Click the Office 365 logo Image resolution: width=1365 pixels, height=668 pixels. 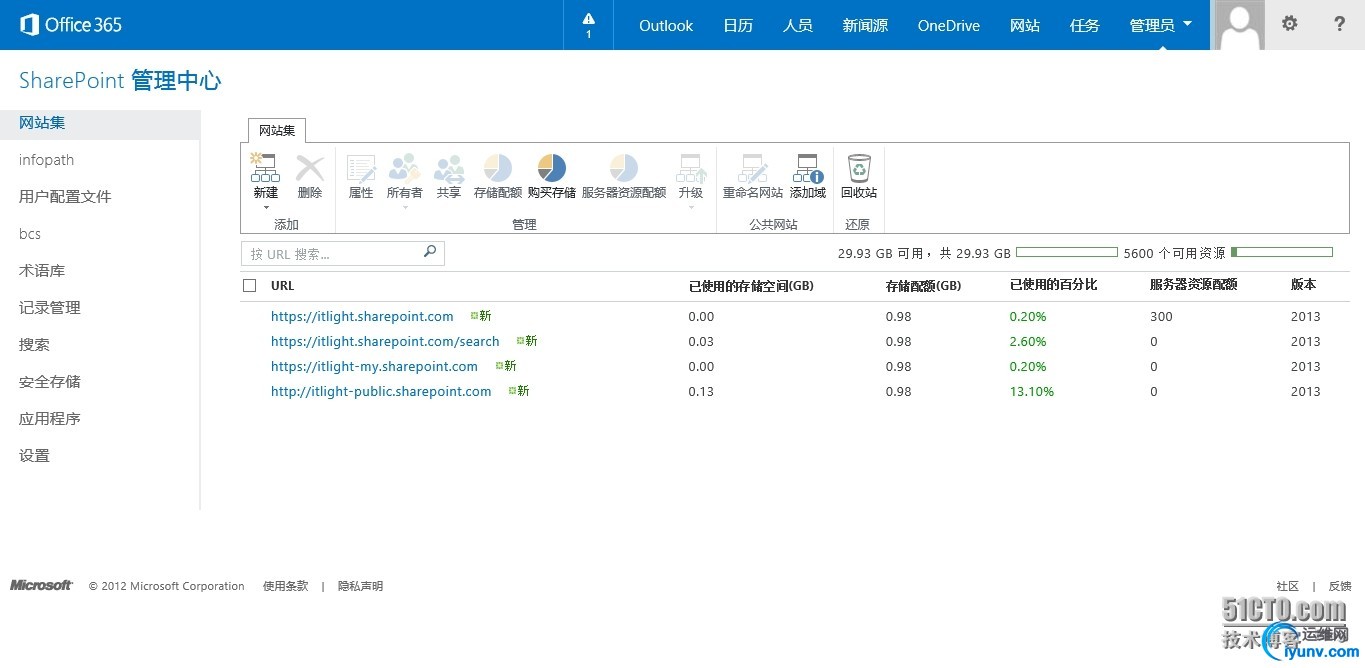71,25
